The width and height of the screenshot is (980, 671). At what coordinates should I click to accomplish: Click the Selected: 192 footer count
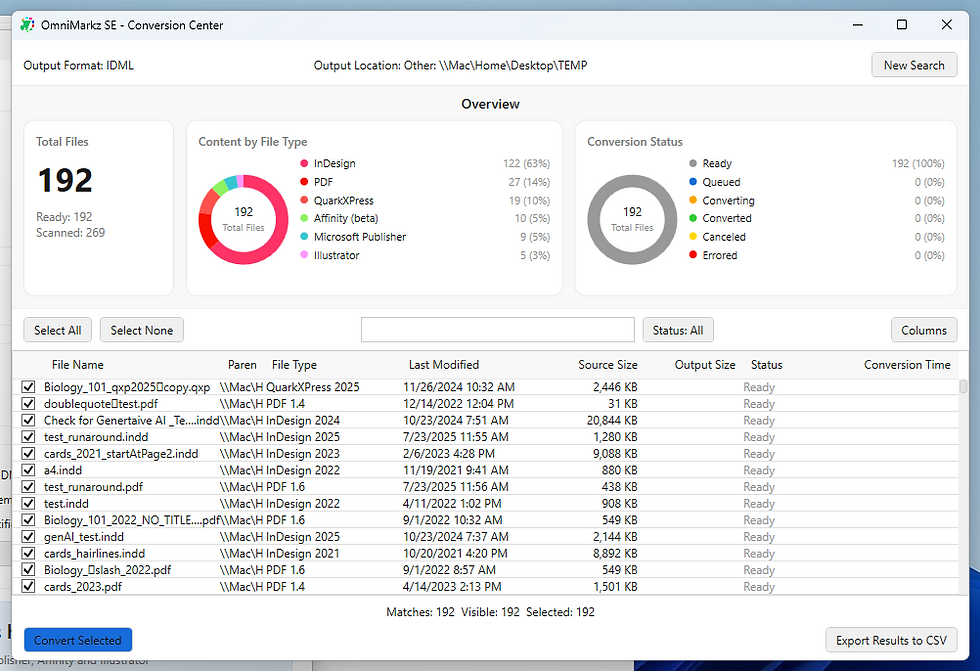click(560, 612)
